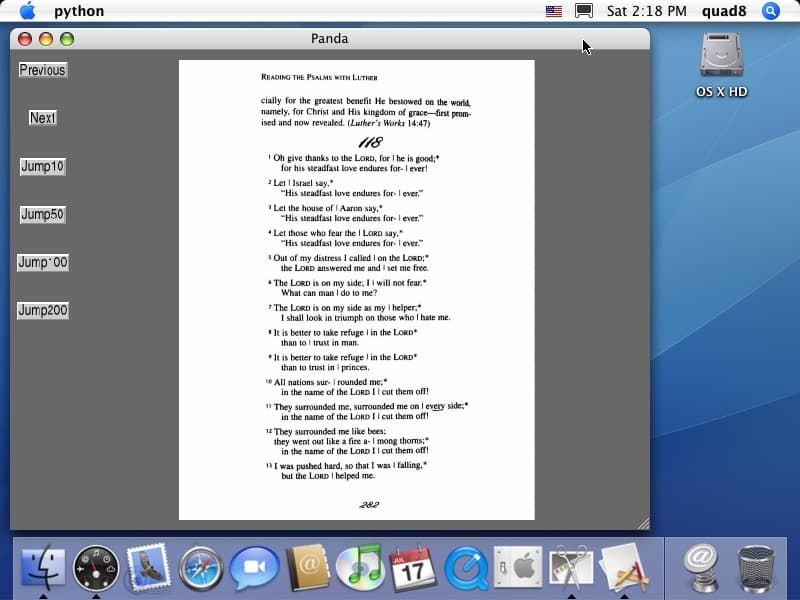
Task: Open the python application menu
Action: (79, 11)
